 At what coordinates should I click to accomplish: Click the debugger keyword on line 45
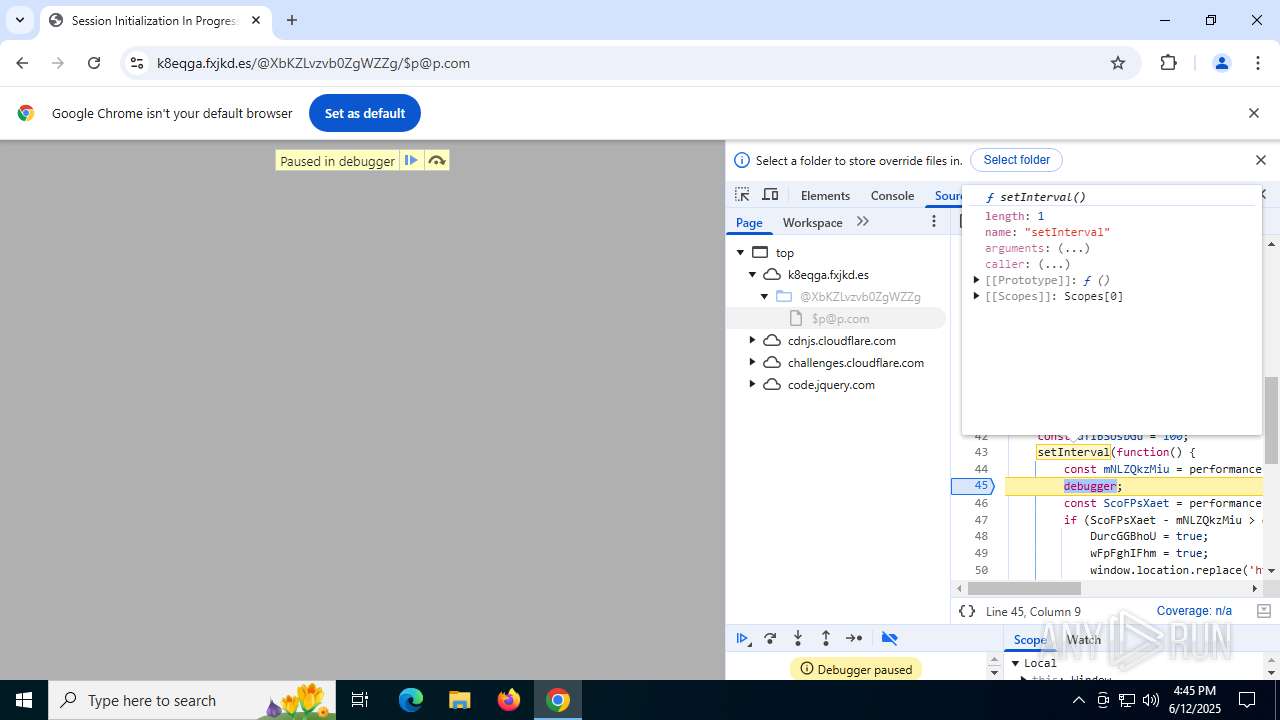(1090, 486)
